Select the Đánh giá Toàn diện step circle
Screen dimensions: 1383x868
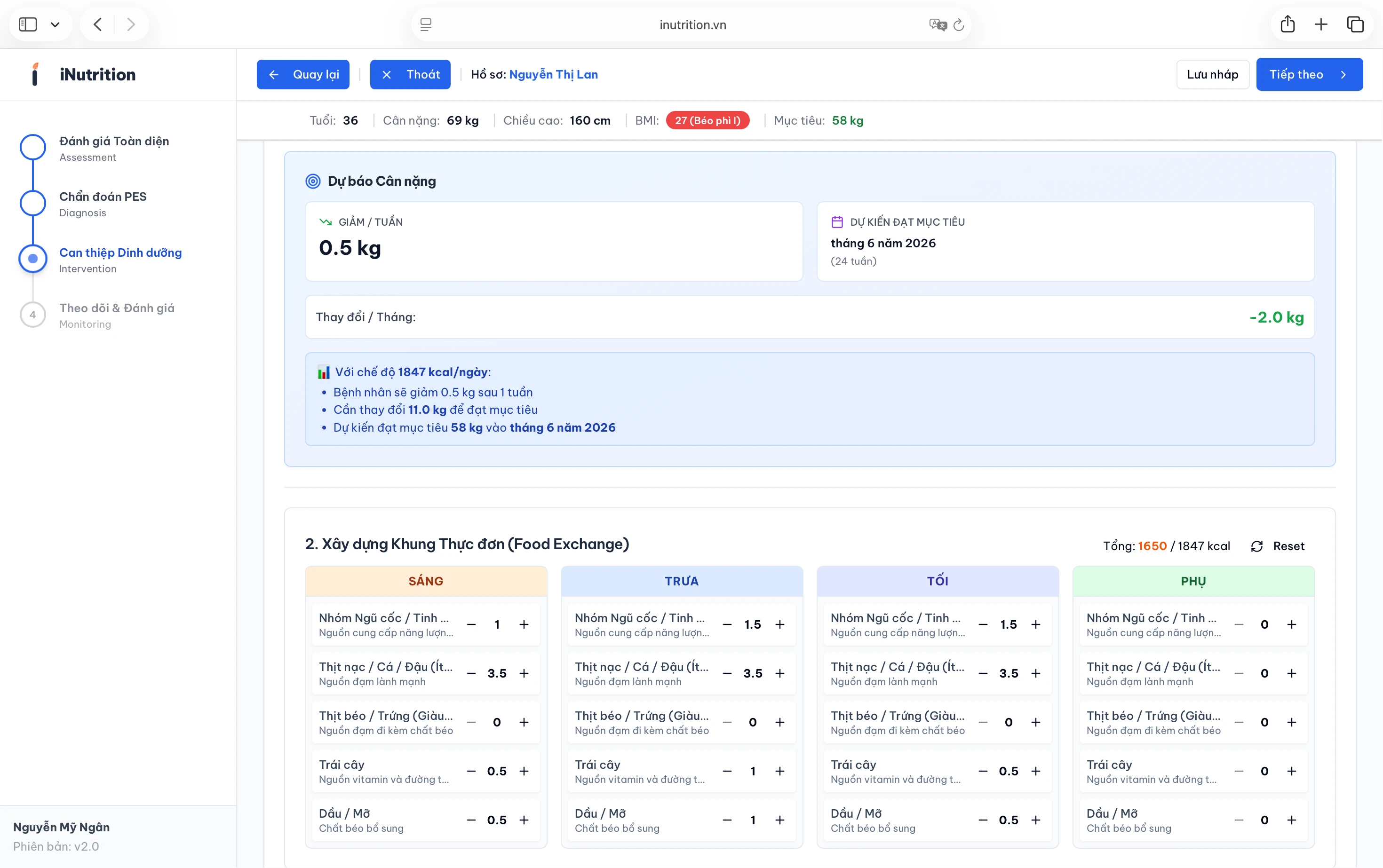33,148
